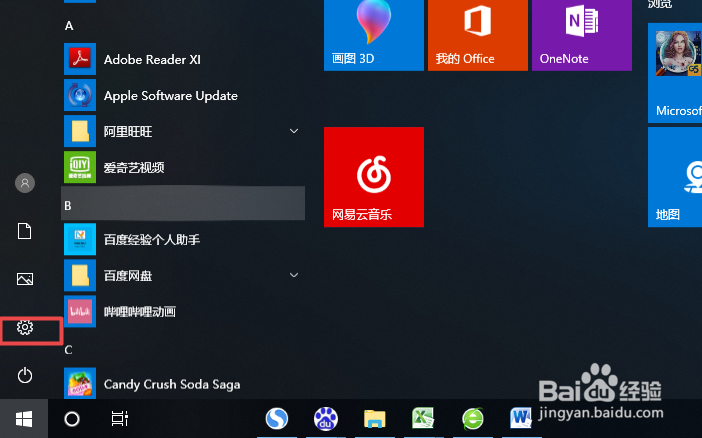Open File Explorer on taskbar
The image size is (702, 438).
pos(374,419)
